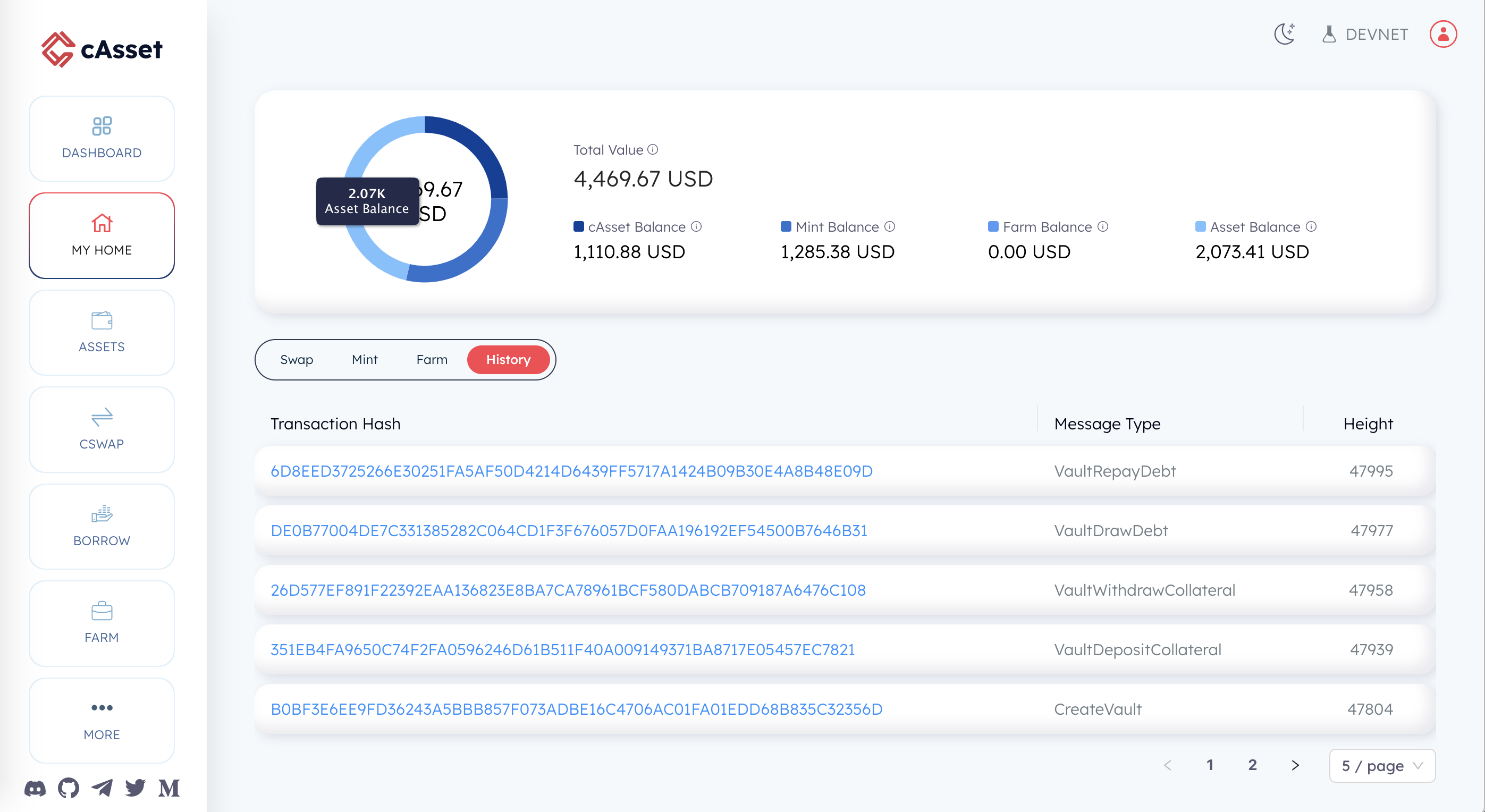Open the Twitter link icon
The width and height of the screenshot is (1485, 812).
pos(136,788)
